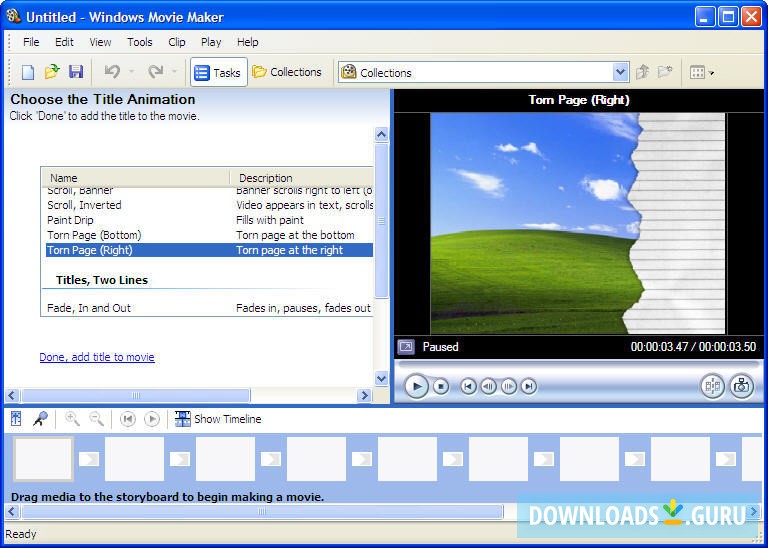Open the Undo history dropdown arrow
Viewport: 768px width, 548px height.
(x=131, y=72)
